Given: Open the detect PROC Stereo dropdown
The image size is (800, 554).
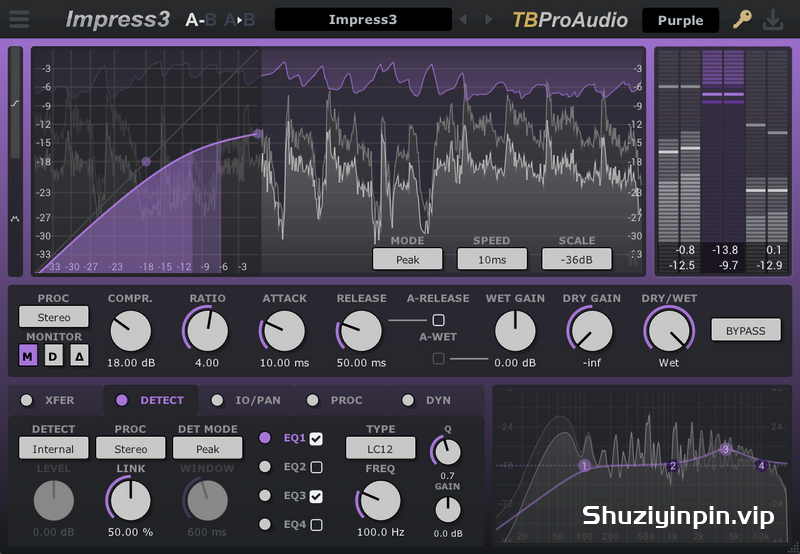Looking at the screenshot, I should pyautogui.click(x=131, y=448).
